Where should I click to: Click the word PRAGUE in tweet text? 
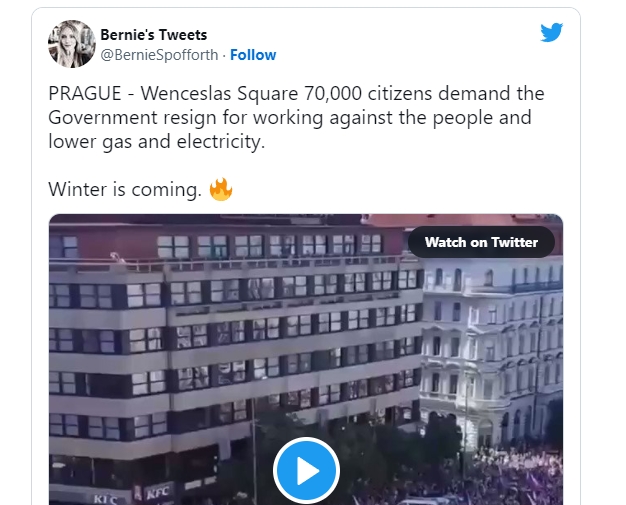pos(85,93)
